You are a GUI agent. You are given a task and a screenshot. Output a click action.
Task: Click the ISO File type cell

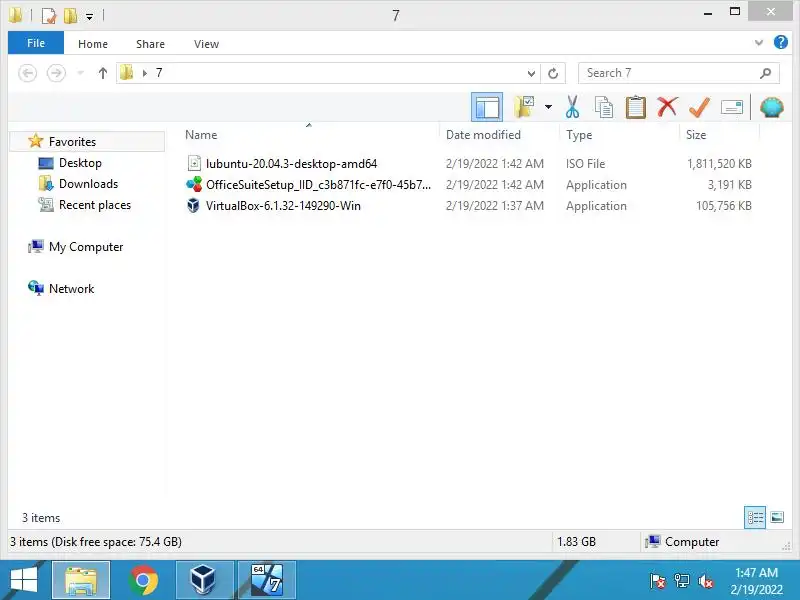pos(585,164)
